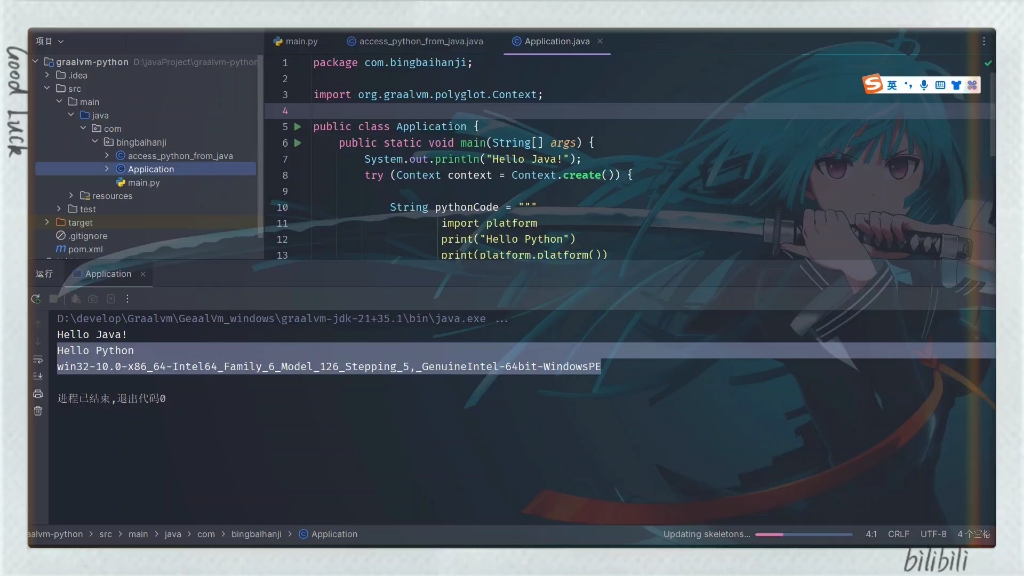Open the Run toolbar more options menu

click(127, 298)
